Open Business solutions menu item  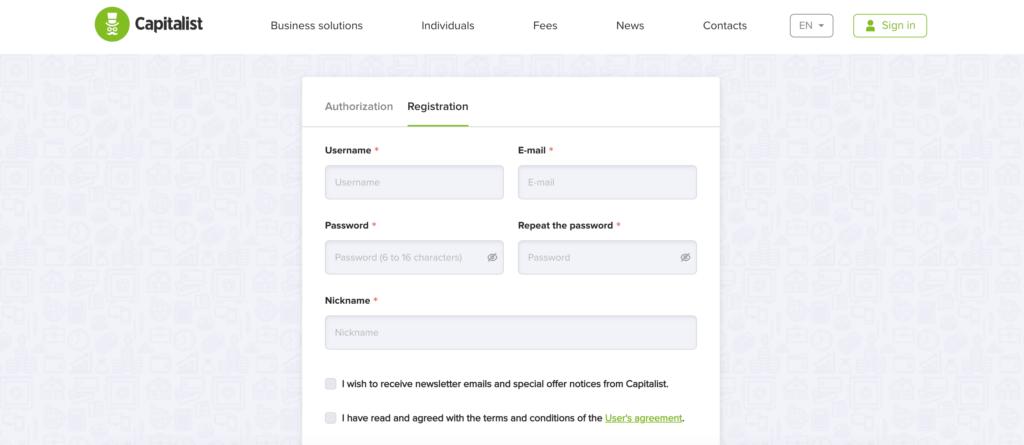point(317,25)
